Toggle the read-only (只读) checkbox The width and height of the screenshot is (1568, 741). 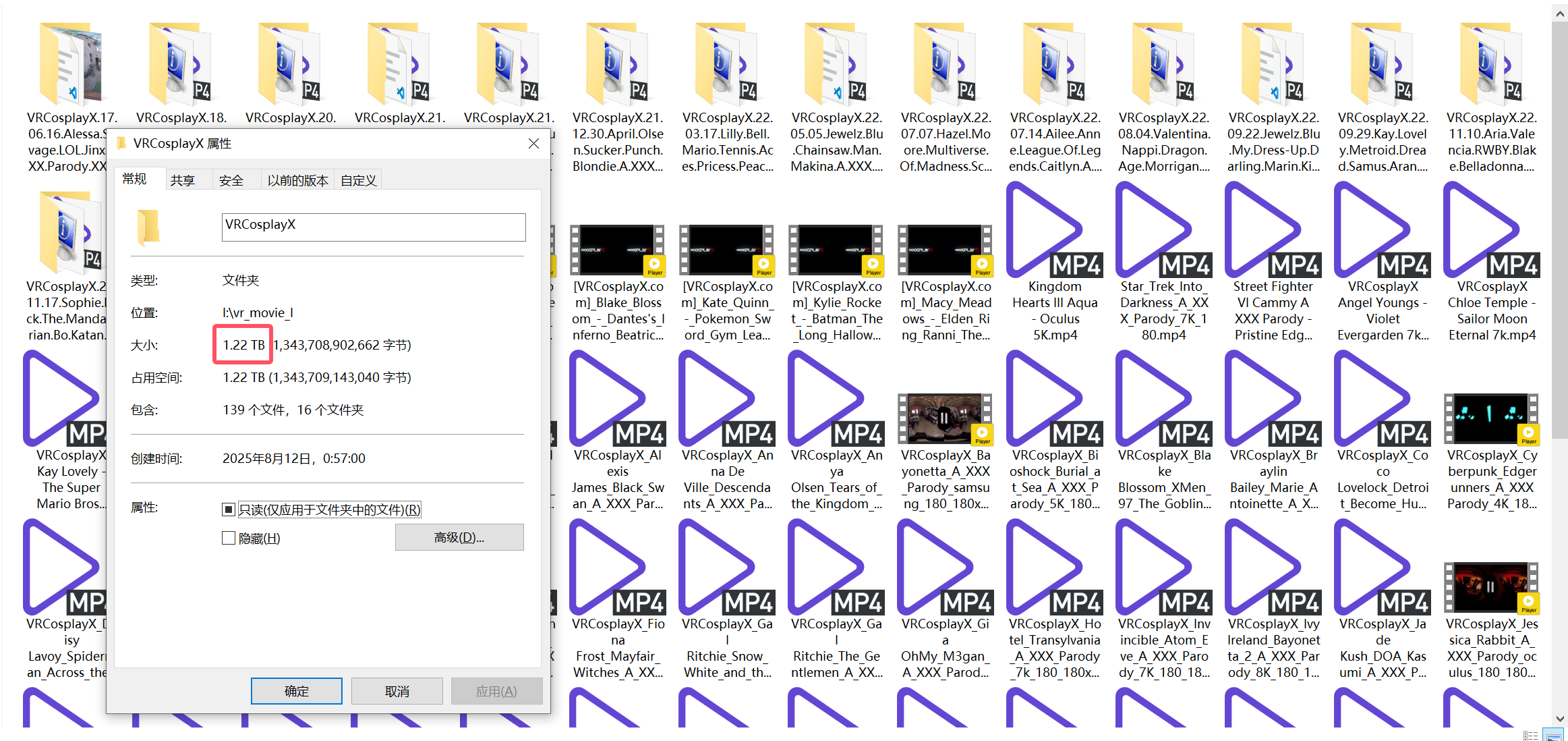(229, 510)
